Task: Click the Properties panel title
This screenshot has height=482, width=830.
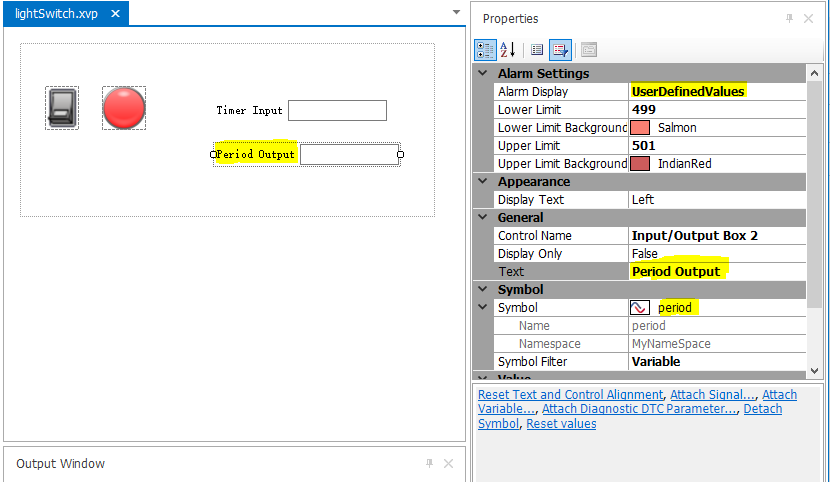Action: tap(510, 19)
